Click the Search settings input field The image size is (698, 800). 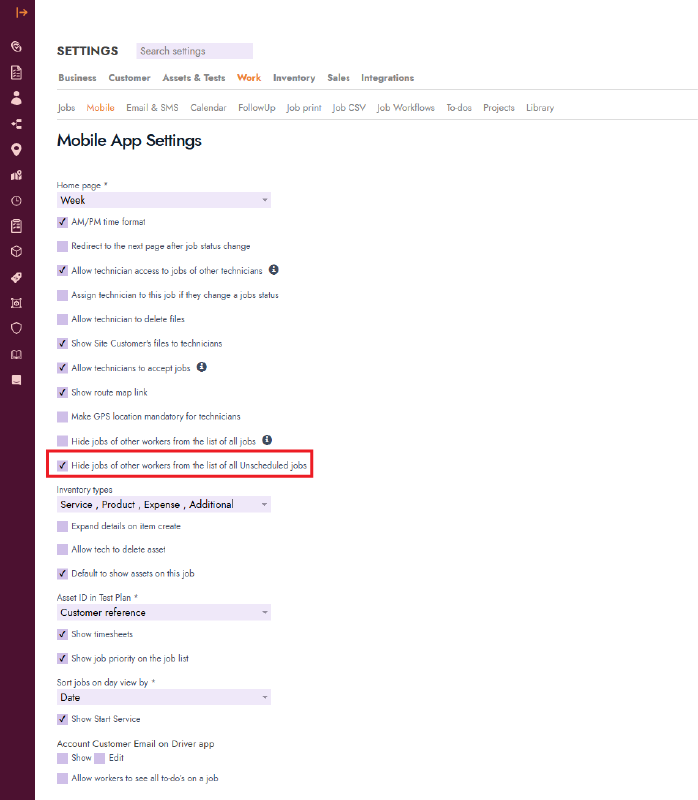(x=194, y=51)
